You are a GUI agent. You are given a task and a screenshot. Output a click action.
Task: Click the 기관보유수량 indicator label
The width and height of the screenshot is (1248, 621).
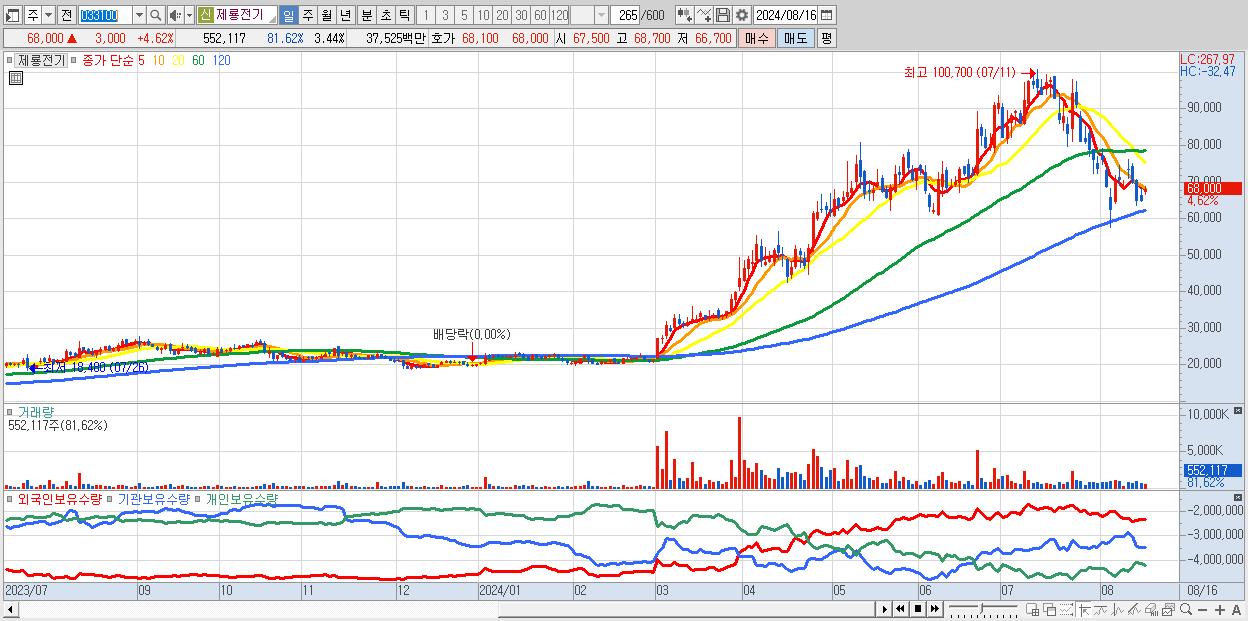tap(153, 498)
